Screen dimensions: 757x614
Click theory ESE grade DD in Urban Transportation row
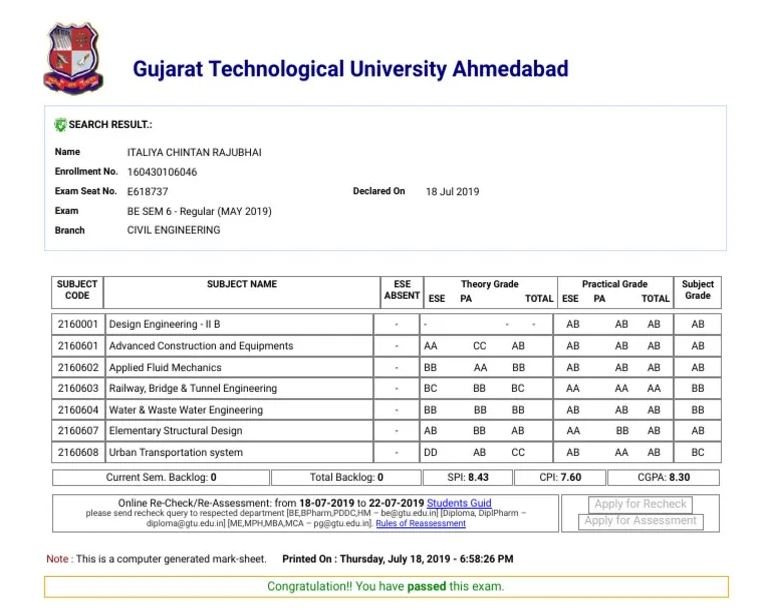tap(431, 453)
